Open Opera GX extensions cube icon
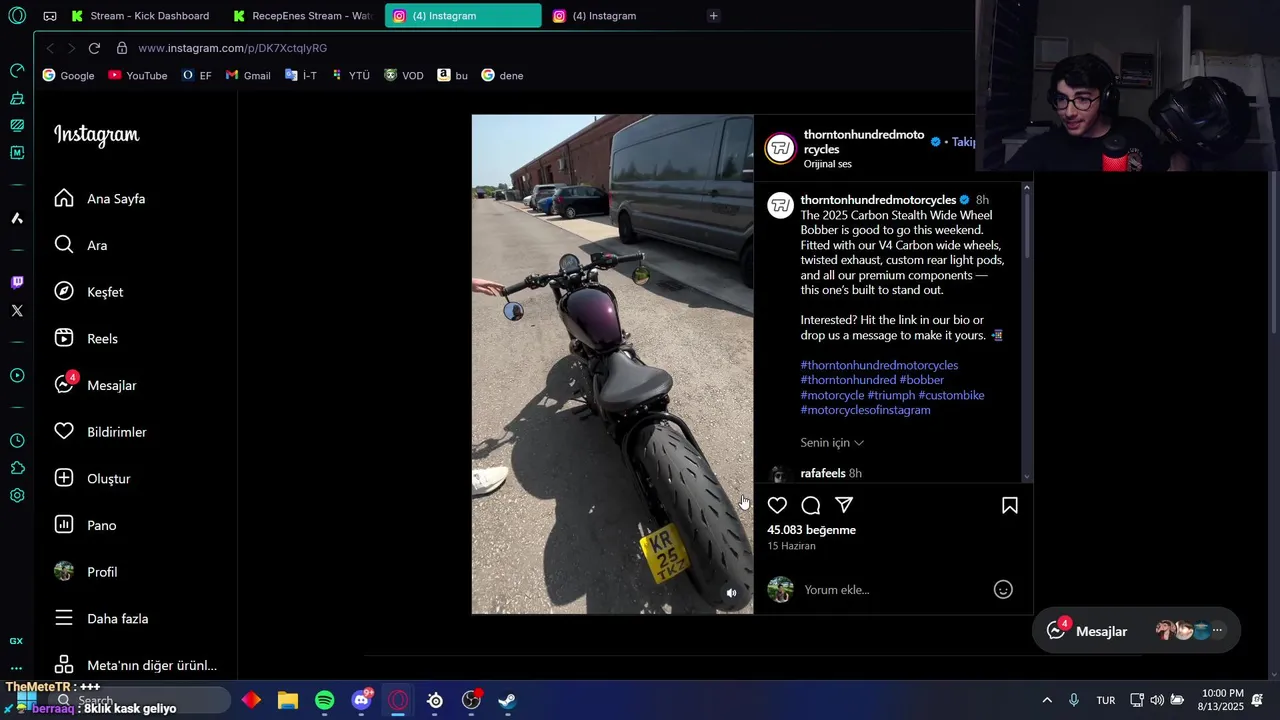This screenshot has width=1280, height=720. [17, 468]
